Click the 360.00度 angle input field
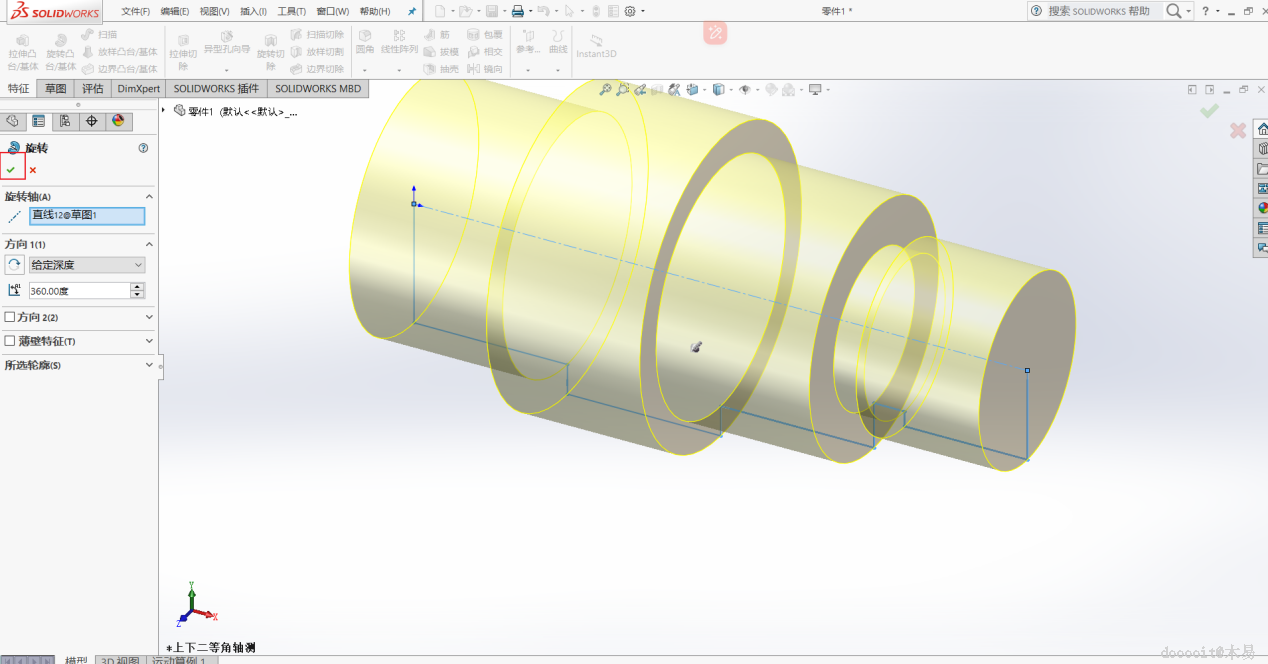The height and width of the screenshot is (664, 1268). [79, 290]
